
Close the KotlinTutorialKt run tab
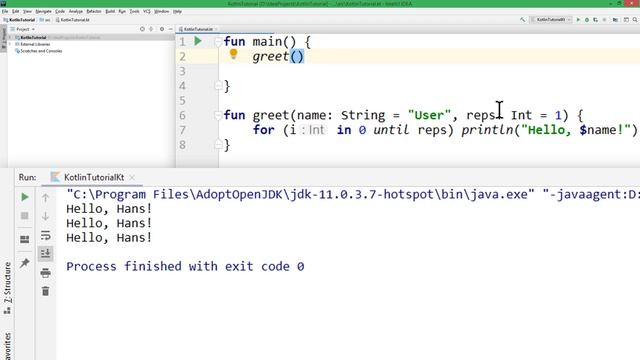[x=132, y=178]
